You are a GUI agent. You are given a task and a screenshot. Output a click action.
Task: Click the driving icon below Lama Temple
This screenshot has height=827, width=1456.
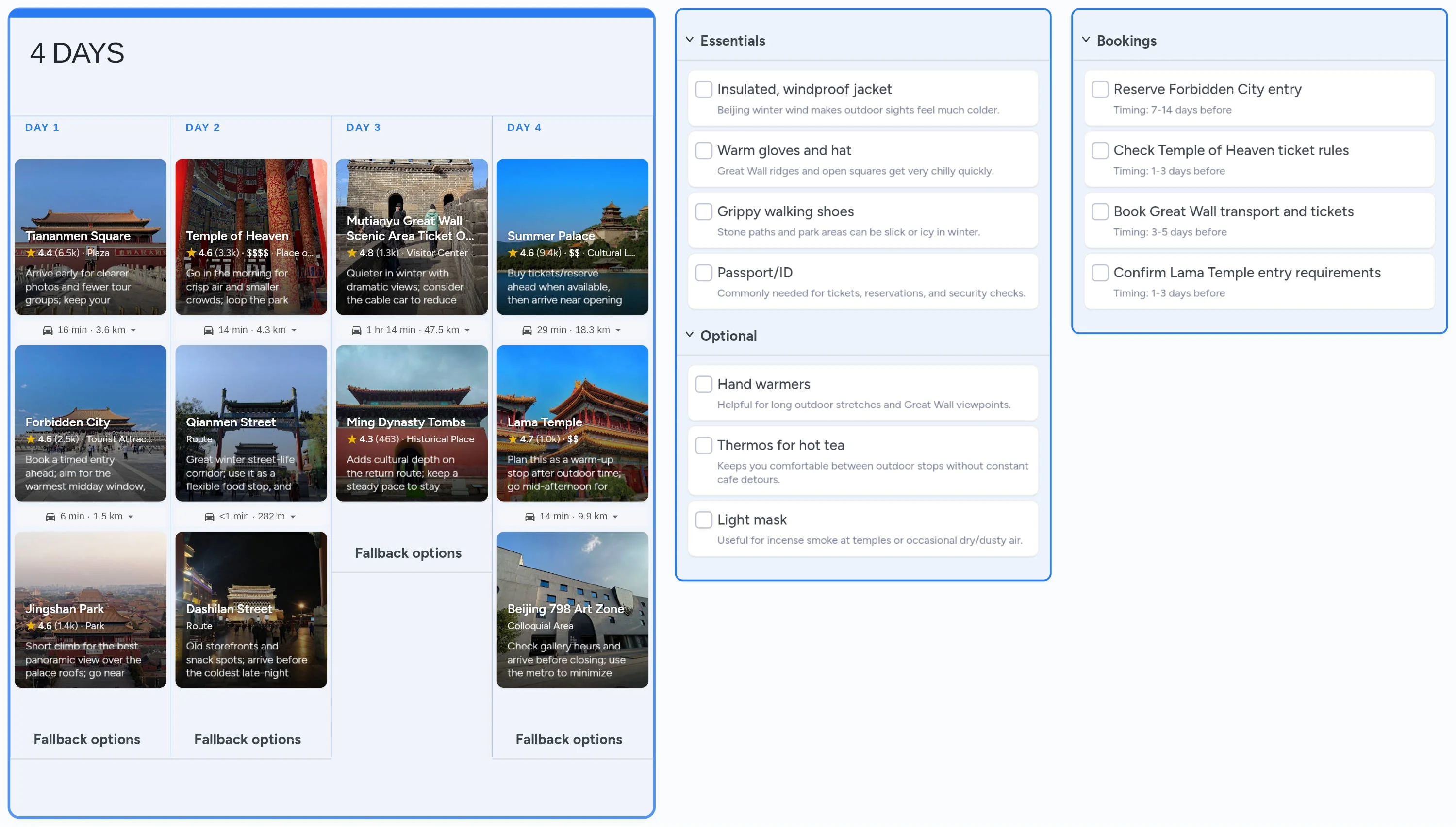click(x=529, y=516)
